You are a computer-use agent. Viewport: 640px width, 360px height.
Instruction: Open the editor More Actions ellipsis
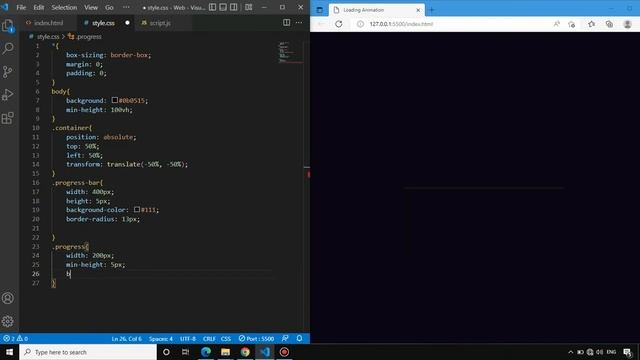tap(299, 23)
